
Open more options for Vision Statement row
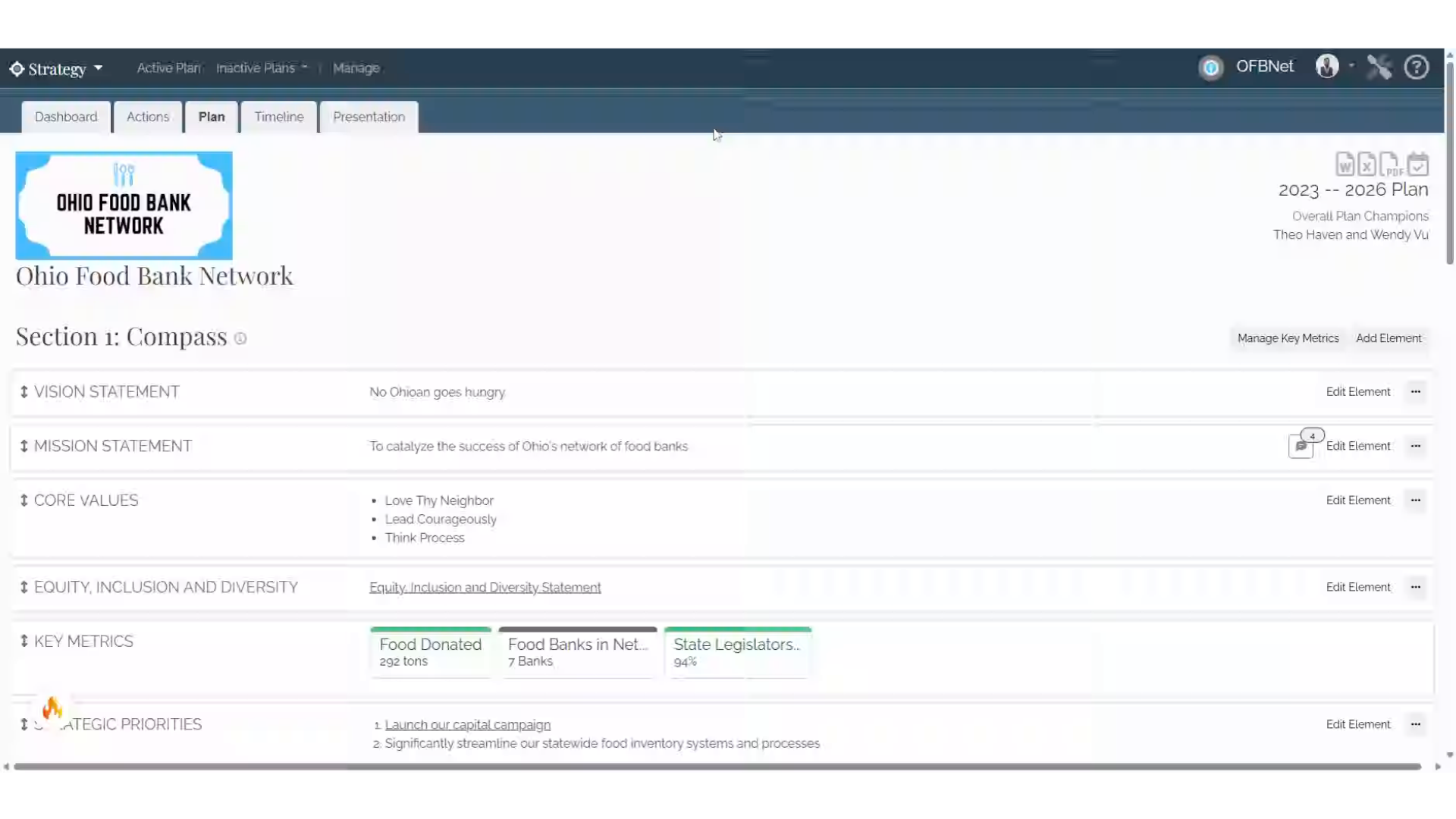click(x=1416, y=392)
